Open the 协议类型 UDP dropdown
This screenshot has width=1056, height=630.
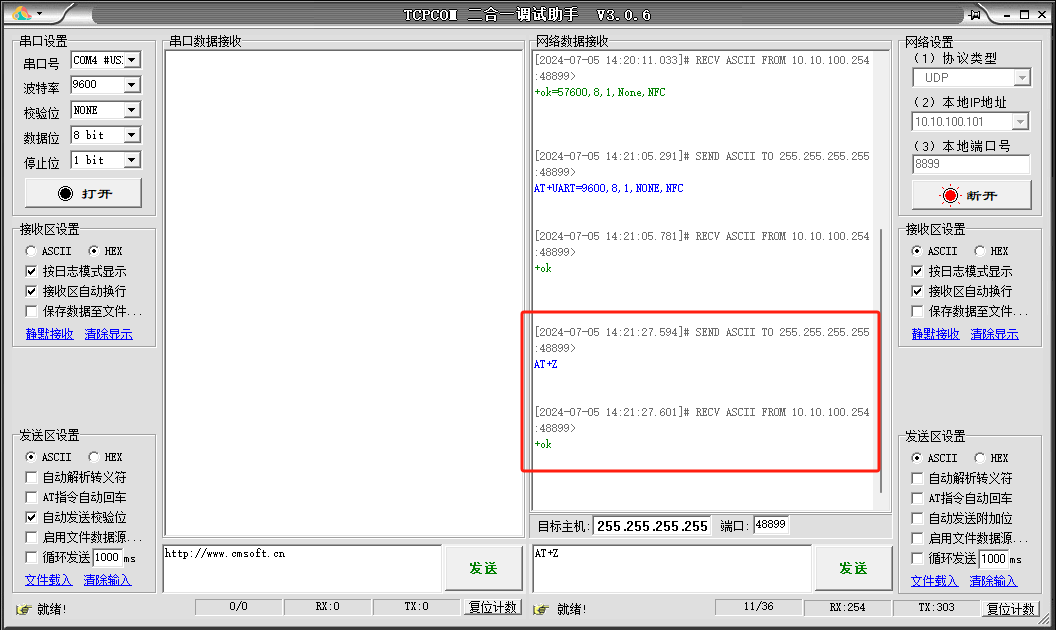(1022, 78)
